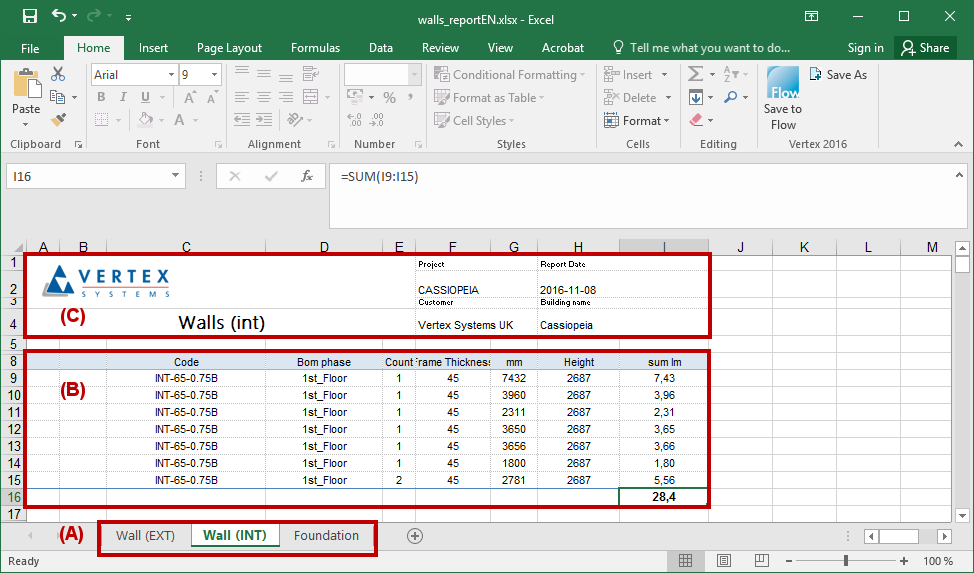Click the Tell me what you want search field
974x573 pixels.
(709, 48)
